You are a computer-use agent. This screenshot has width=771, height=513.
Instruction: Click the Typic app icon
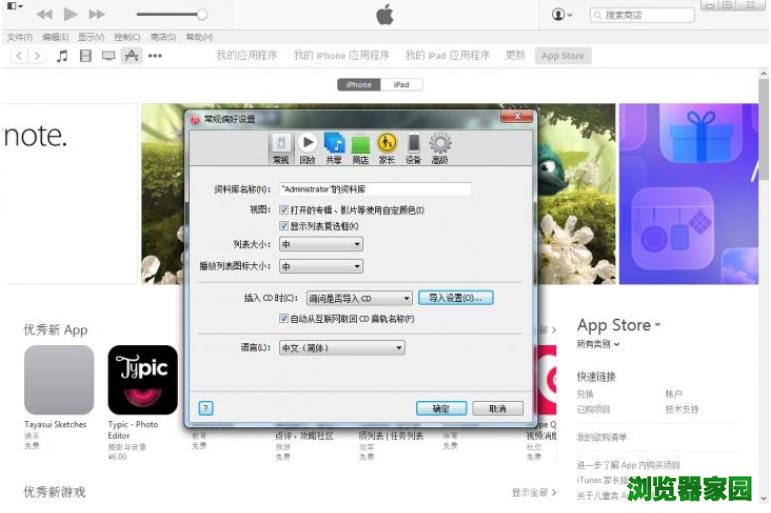click(x=142, y=380)
